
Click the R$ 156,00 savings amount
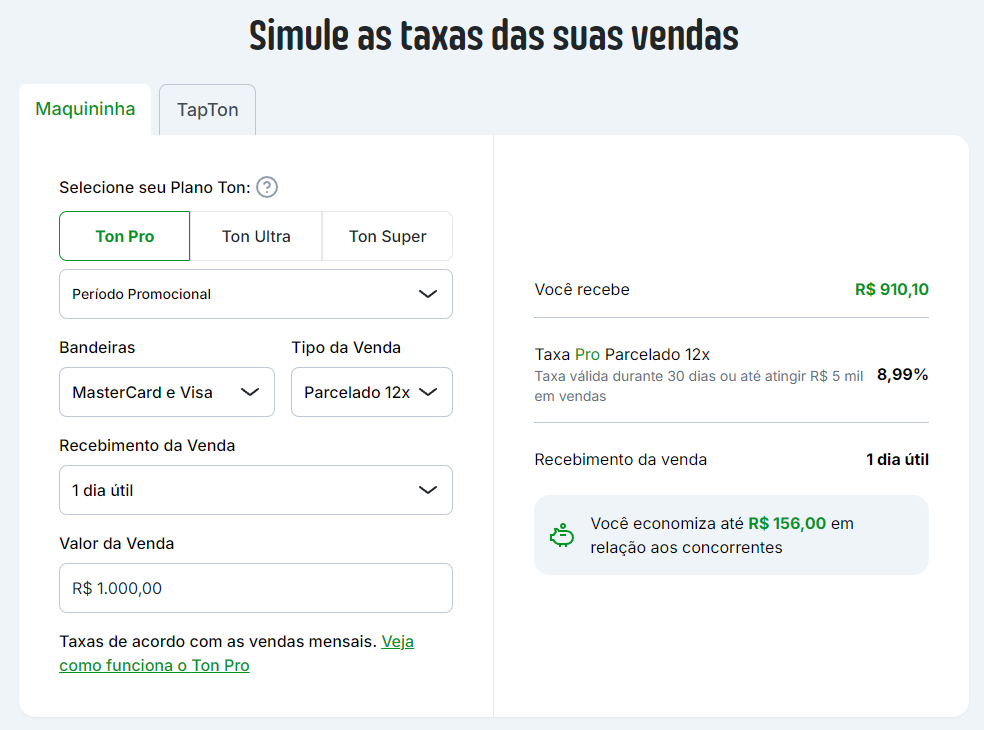pyautogui.click(x=787, y=523)
